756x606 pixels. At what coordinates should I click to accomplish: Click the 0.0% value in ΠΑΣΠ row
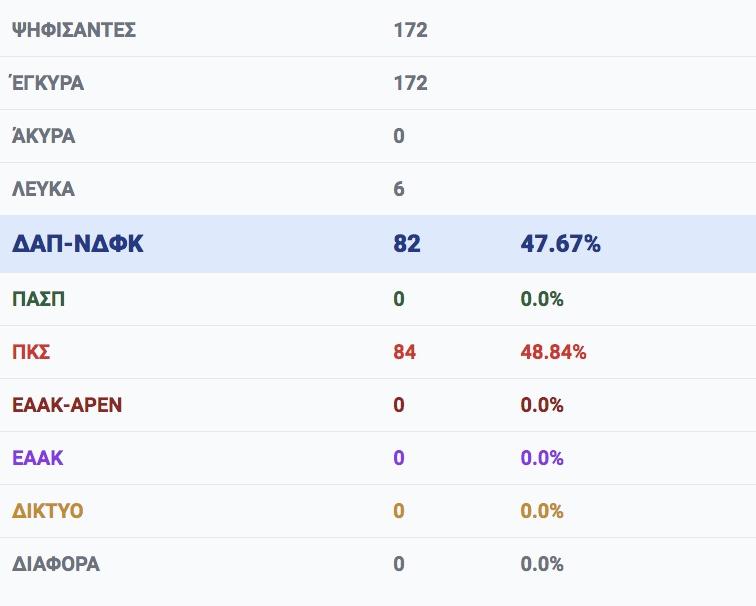tap(542, 299)
